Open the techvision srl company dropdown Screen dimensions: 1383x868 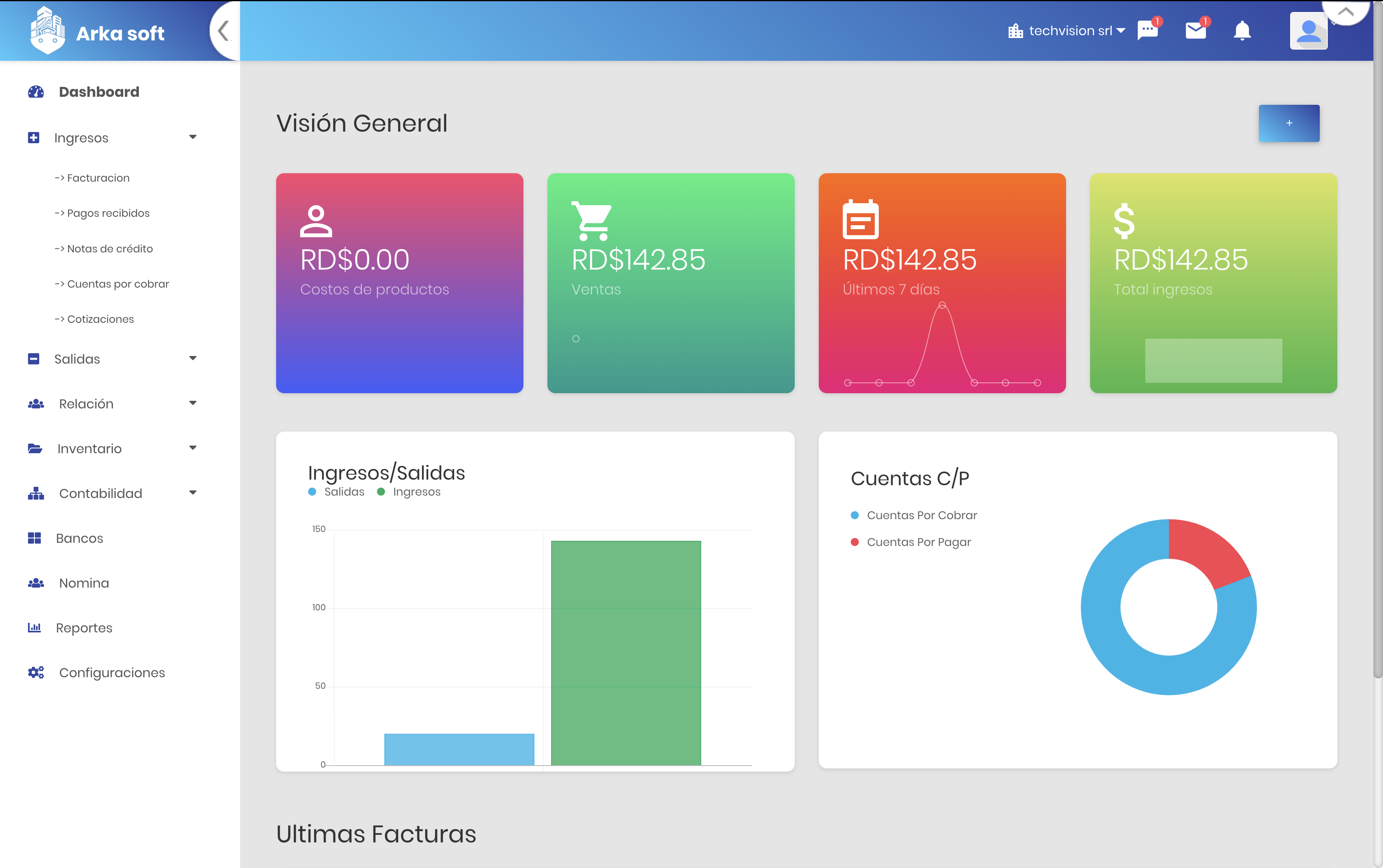[x=1067, y=30]
